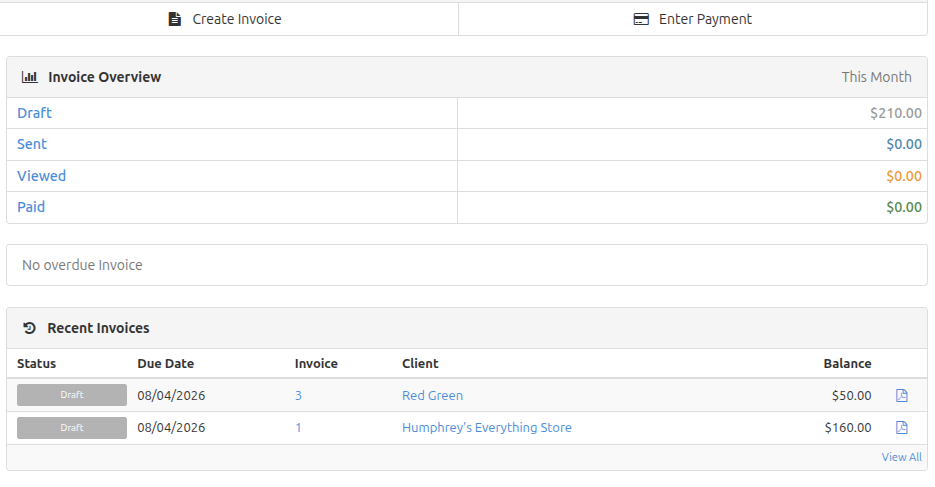Viewport: 935px width, 487px height.
Task: Open the Red Green client page
Action: click(432, 396)
